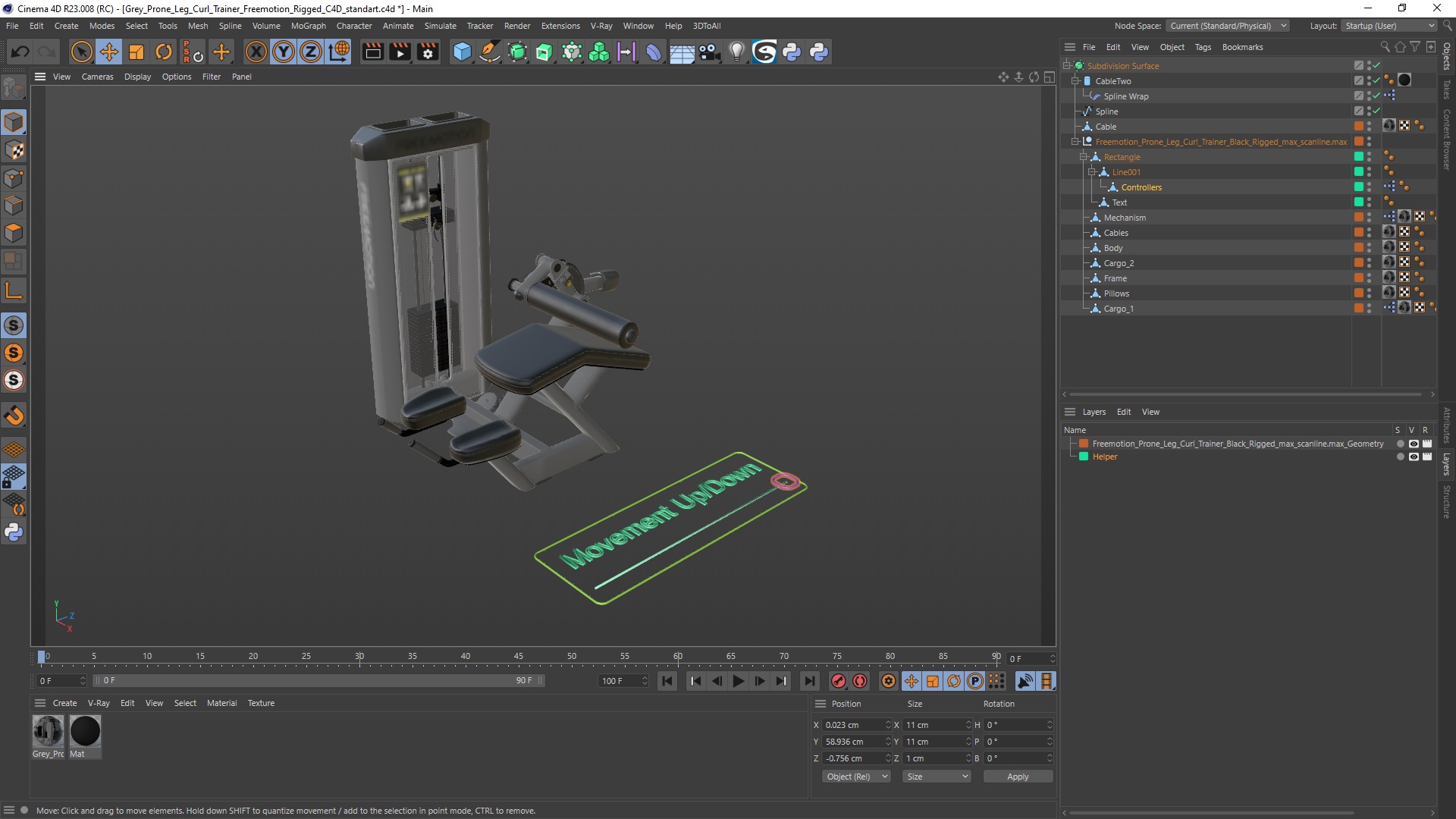
Task: Add a light object
Action: click(736, 52)
